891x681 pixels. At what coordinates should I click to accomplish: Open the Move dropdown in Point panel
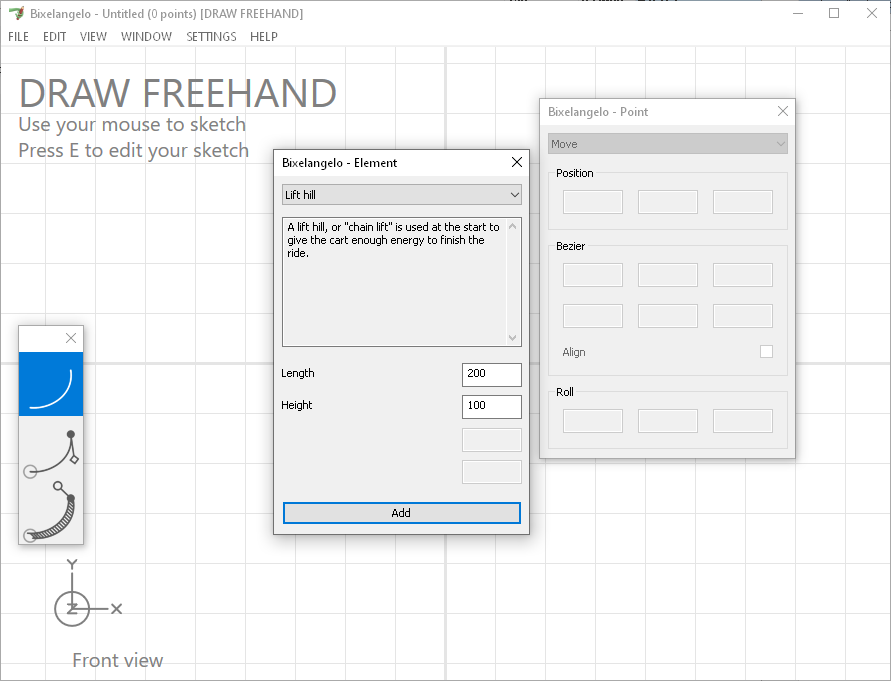(x=668, y=144)
